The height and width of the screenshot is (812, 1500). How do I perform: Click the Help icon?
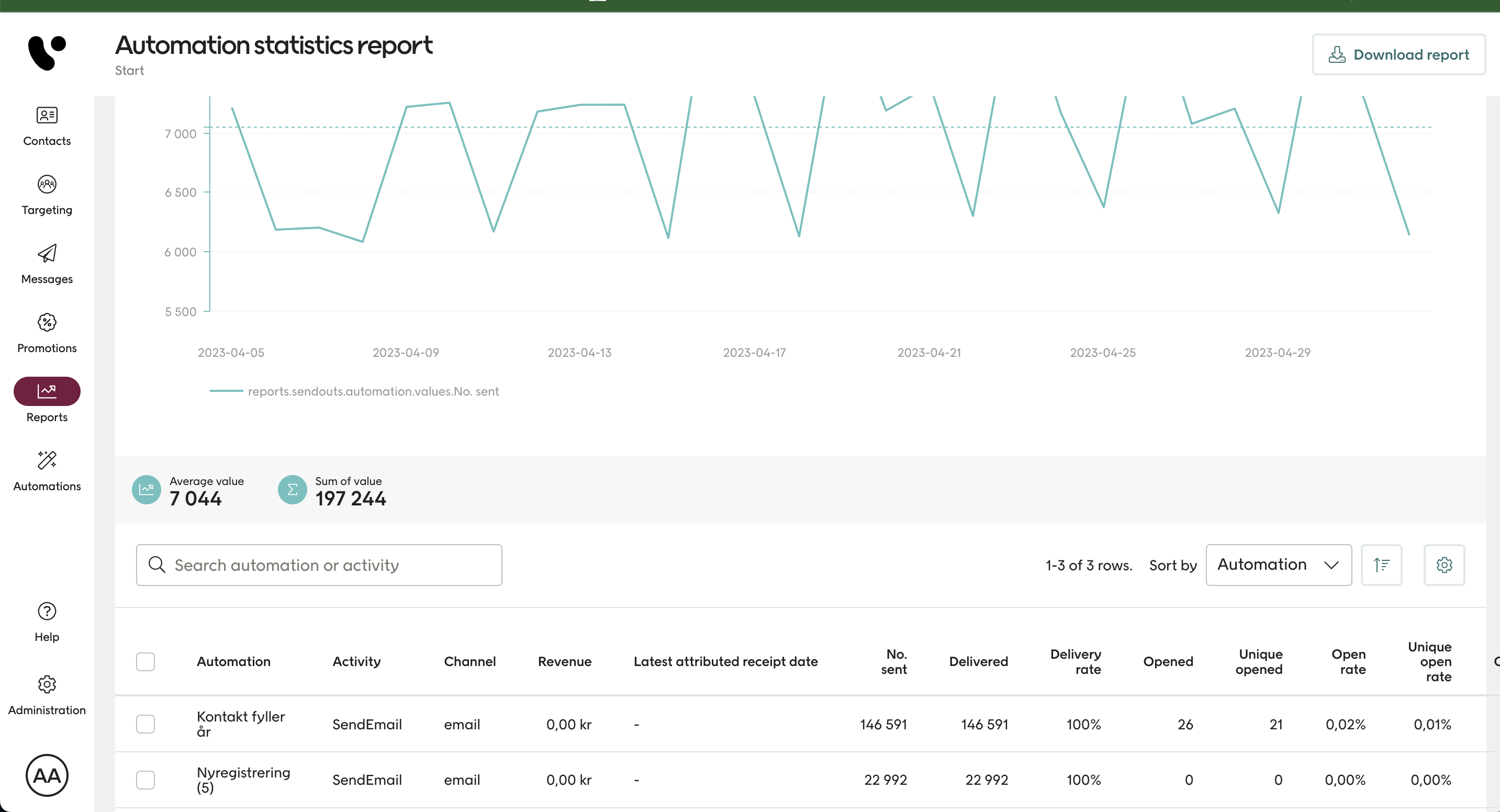[47, 620]
